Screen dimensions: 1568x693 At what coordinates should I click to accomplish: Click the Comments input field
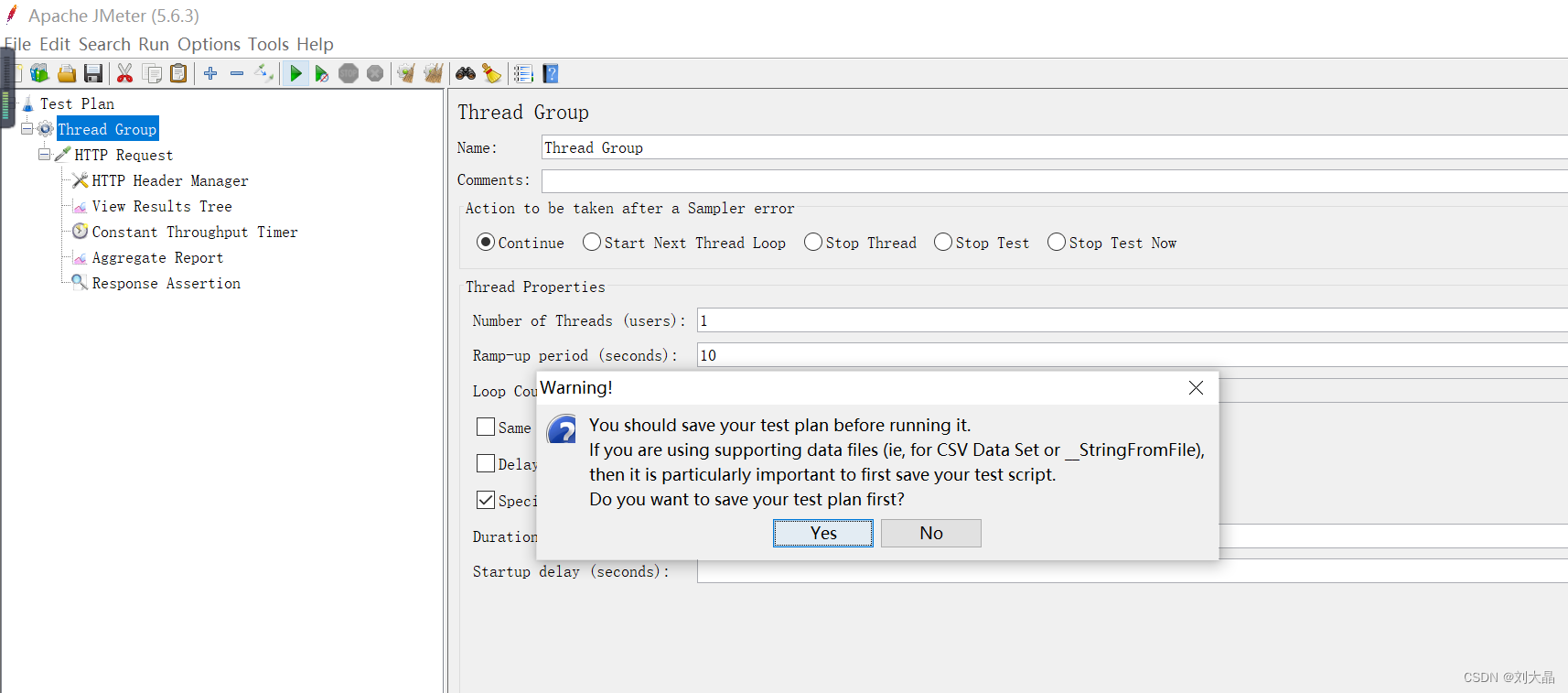coord(1055,180)
